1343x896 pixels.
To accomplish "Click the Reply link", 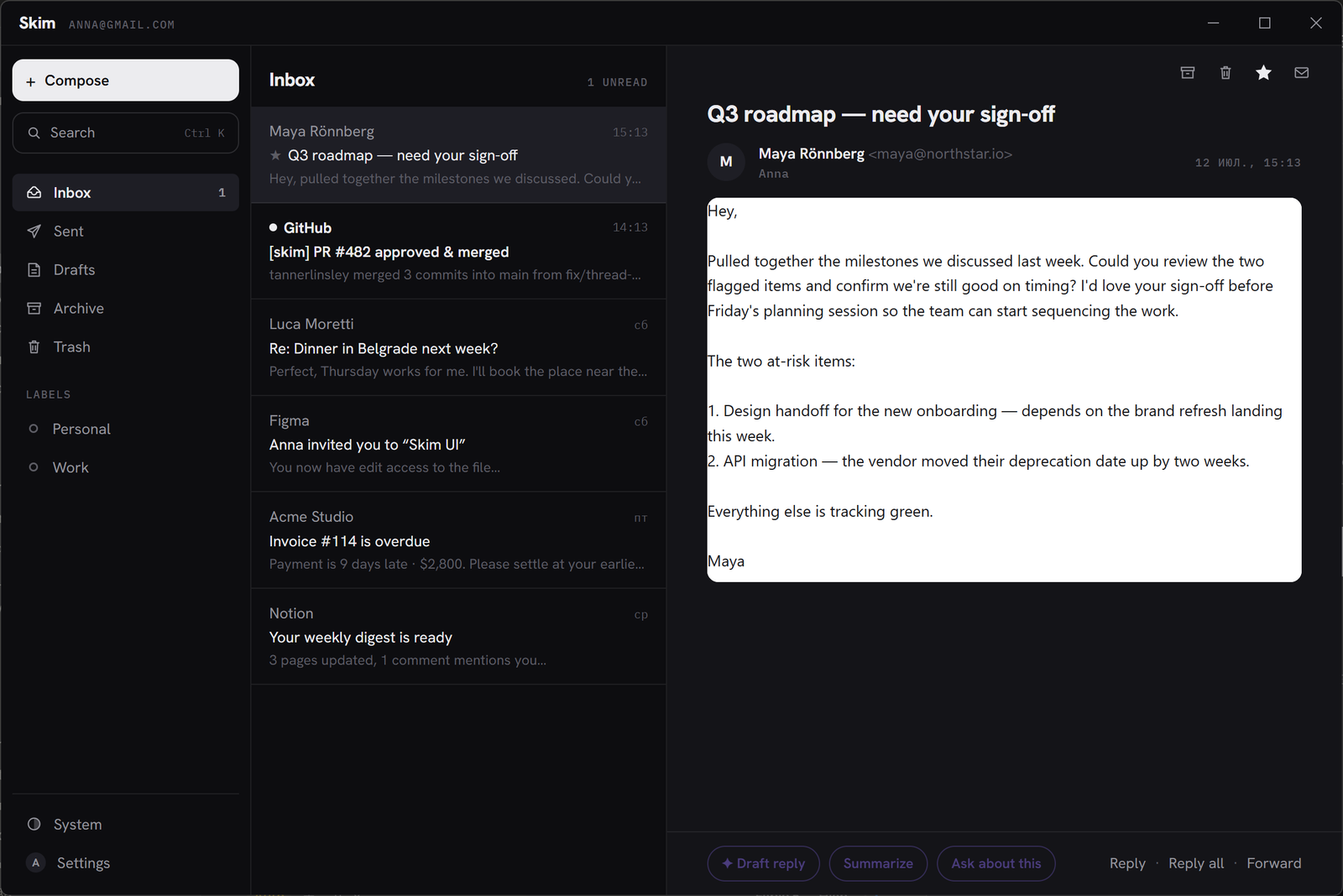I will [1127, 864].
